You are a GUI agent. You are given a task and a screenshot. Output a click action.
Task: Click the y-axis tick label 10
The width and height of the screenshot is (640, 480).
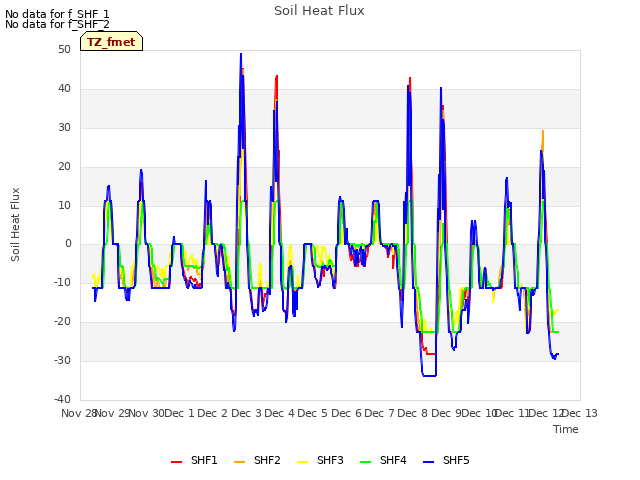pos(64,205)
